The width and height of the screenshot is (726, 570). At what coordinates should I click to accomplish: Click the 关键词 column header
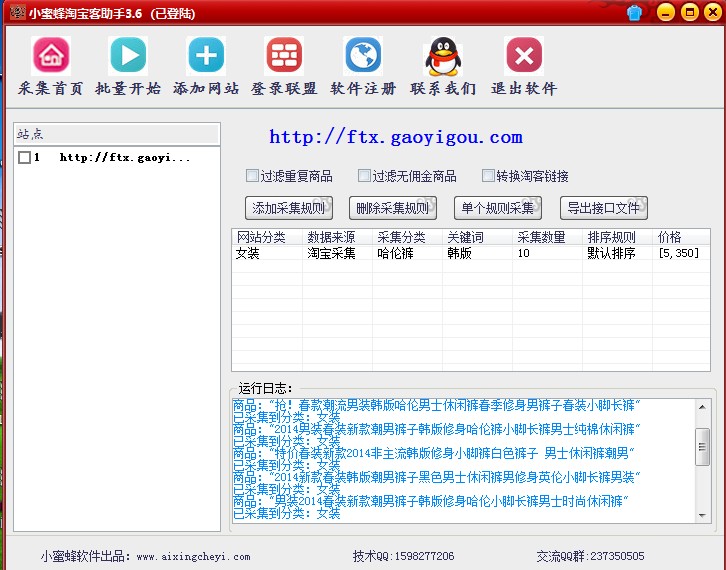[x=477, y=237]
